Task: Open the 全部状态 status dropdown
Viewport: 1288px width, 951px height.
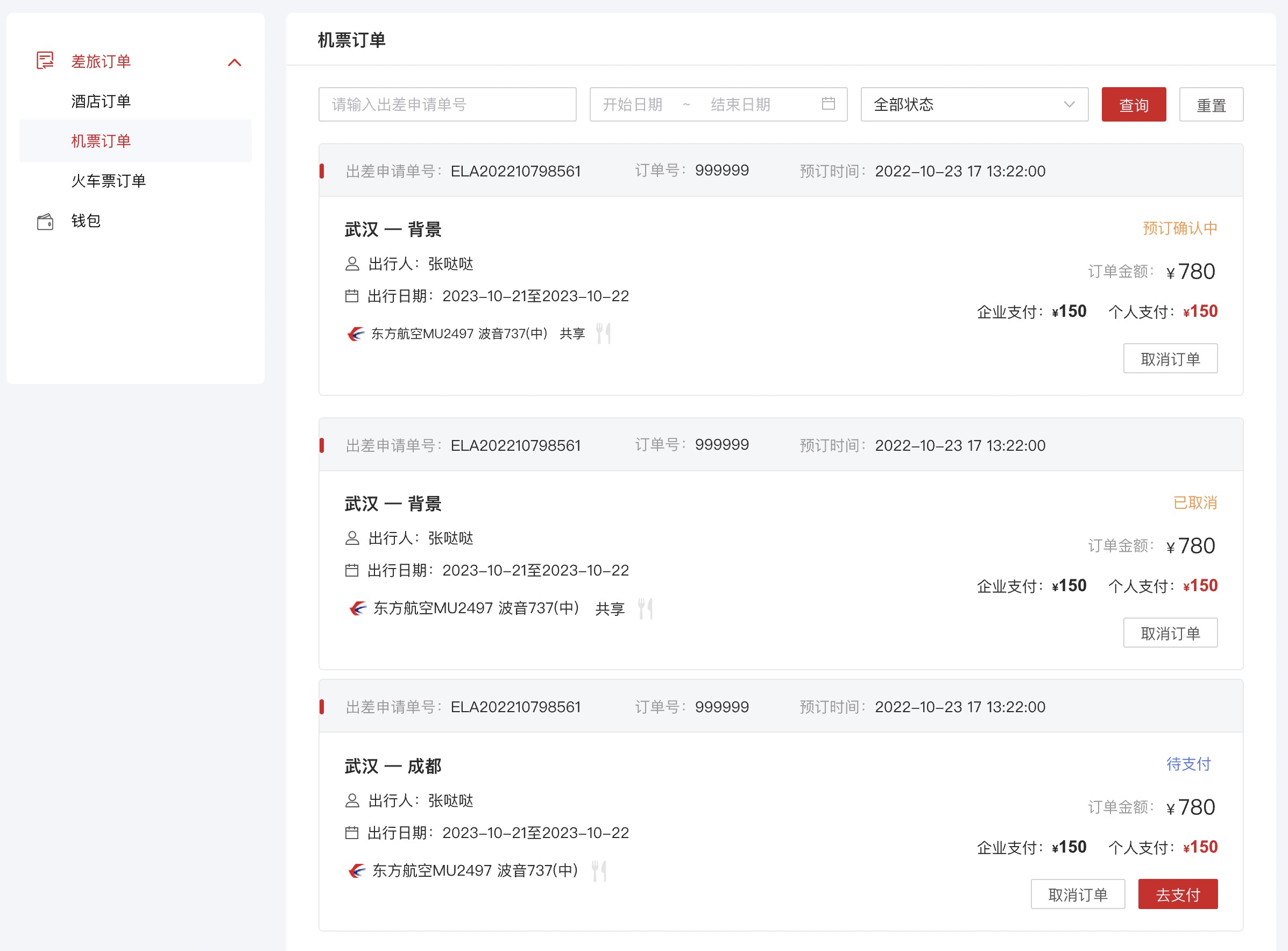Action: (x=974, y=104)
